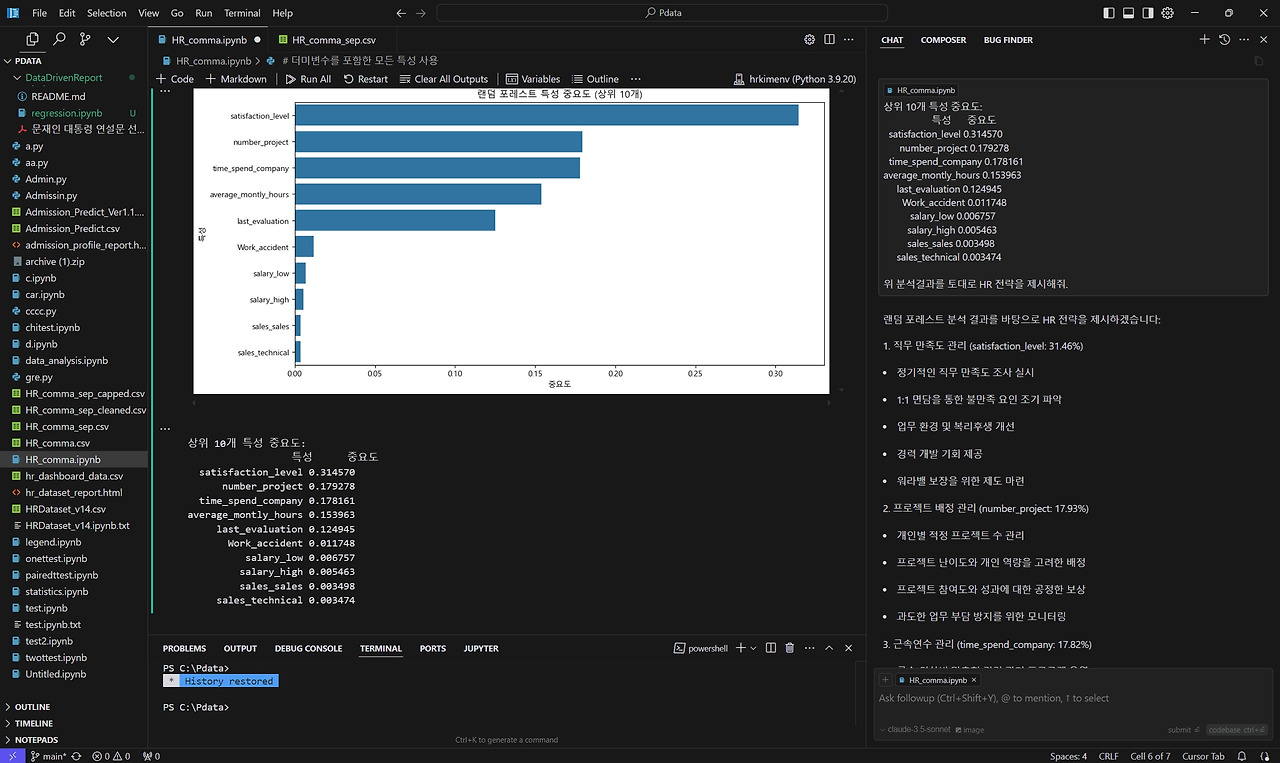Viewport: 1280px width, 763px height.
Task: Toggle the secondary sidebar layout button
Action: (x=1148, y=13)
